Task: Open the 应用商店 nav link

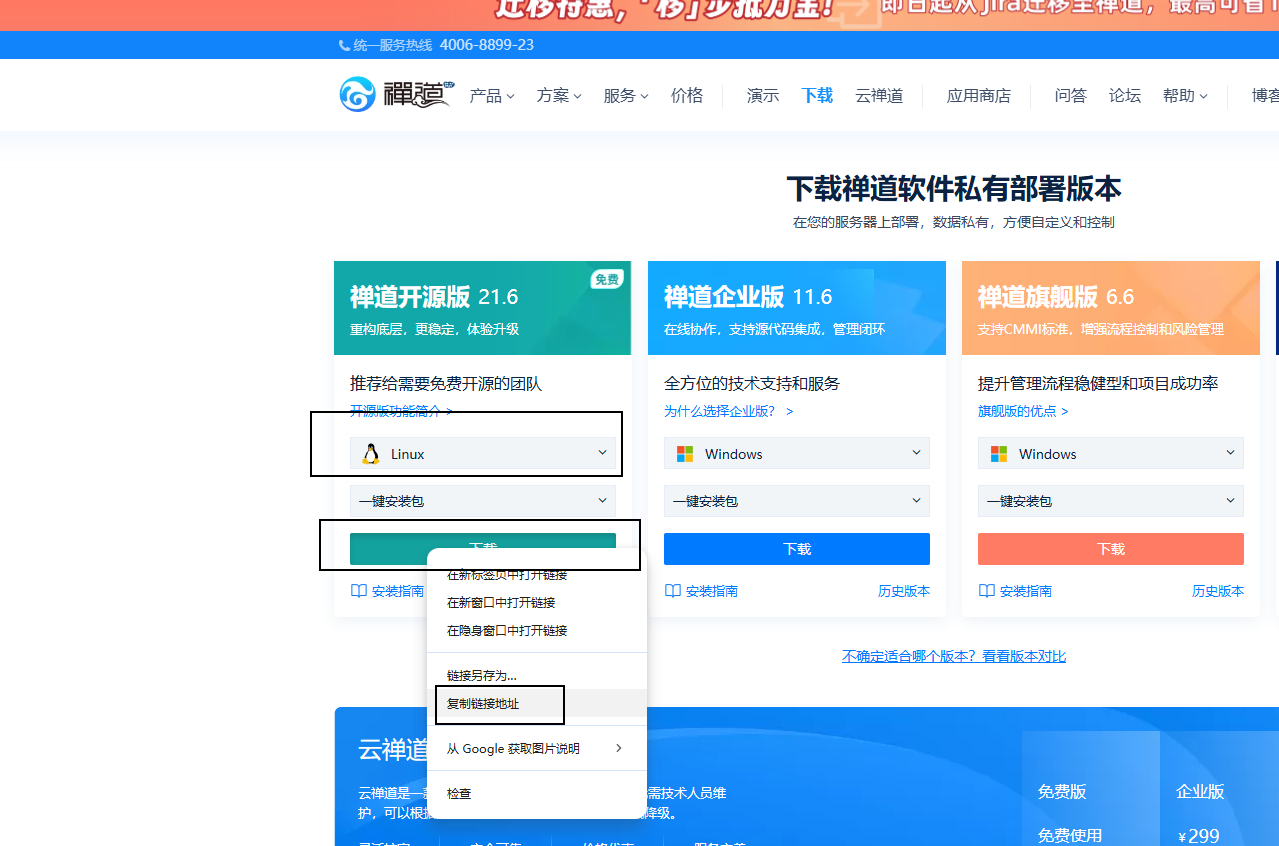Action: click(979, 96)
